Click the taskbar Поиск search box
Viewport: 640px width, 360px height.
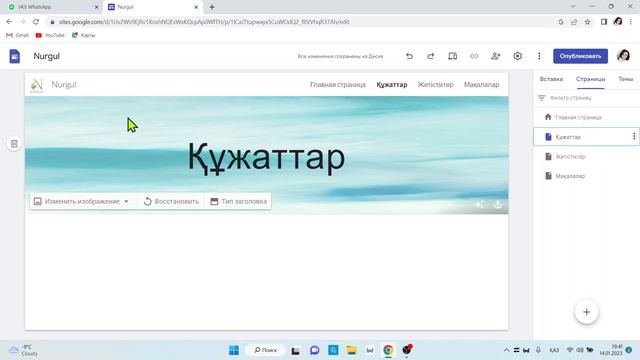[x=265, y=350]
